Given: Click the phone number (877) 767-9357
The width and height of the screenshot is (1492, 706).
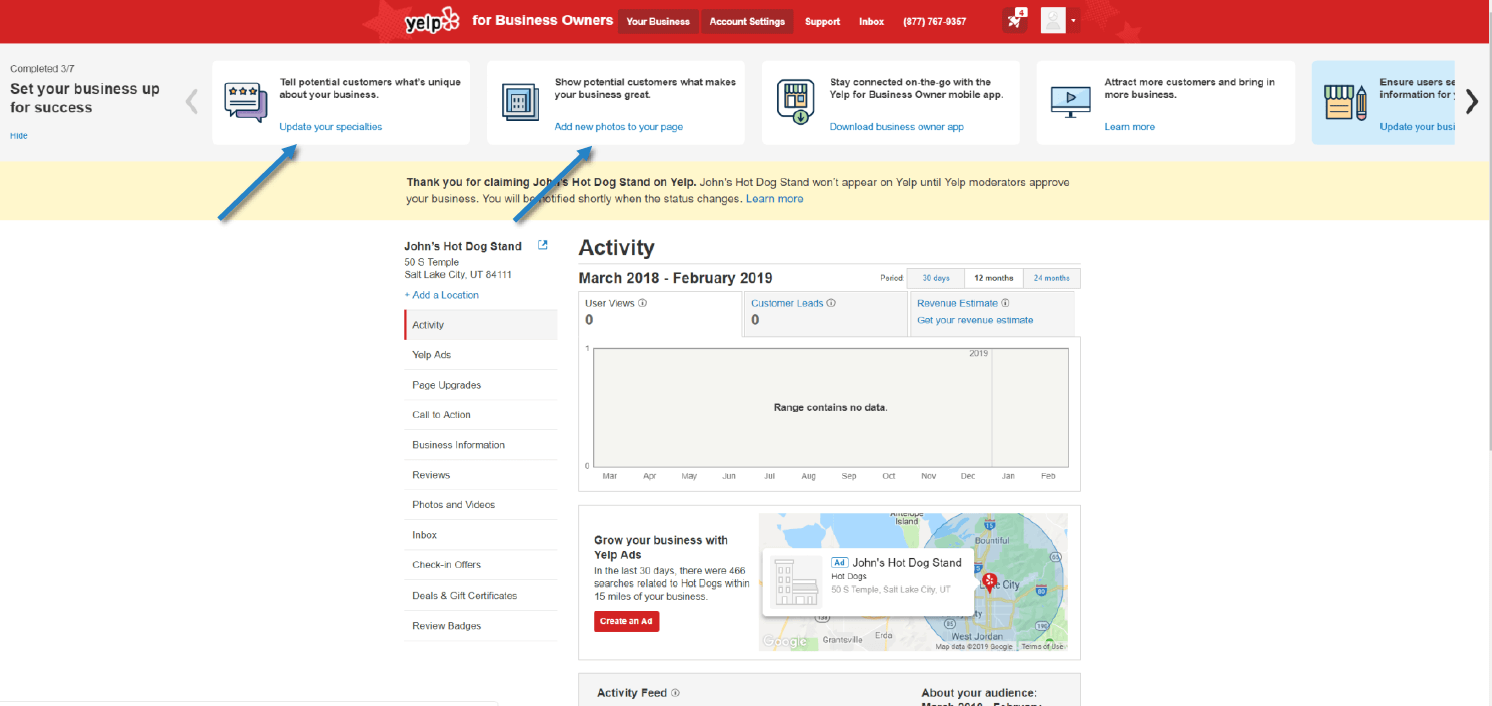Looking at the screenshot, I should pos(934,21).
